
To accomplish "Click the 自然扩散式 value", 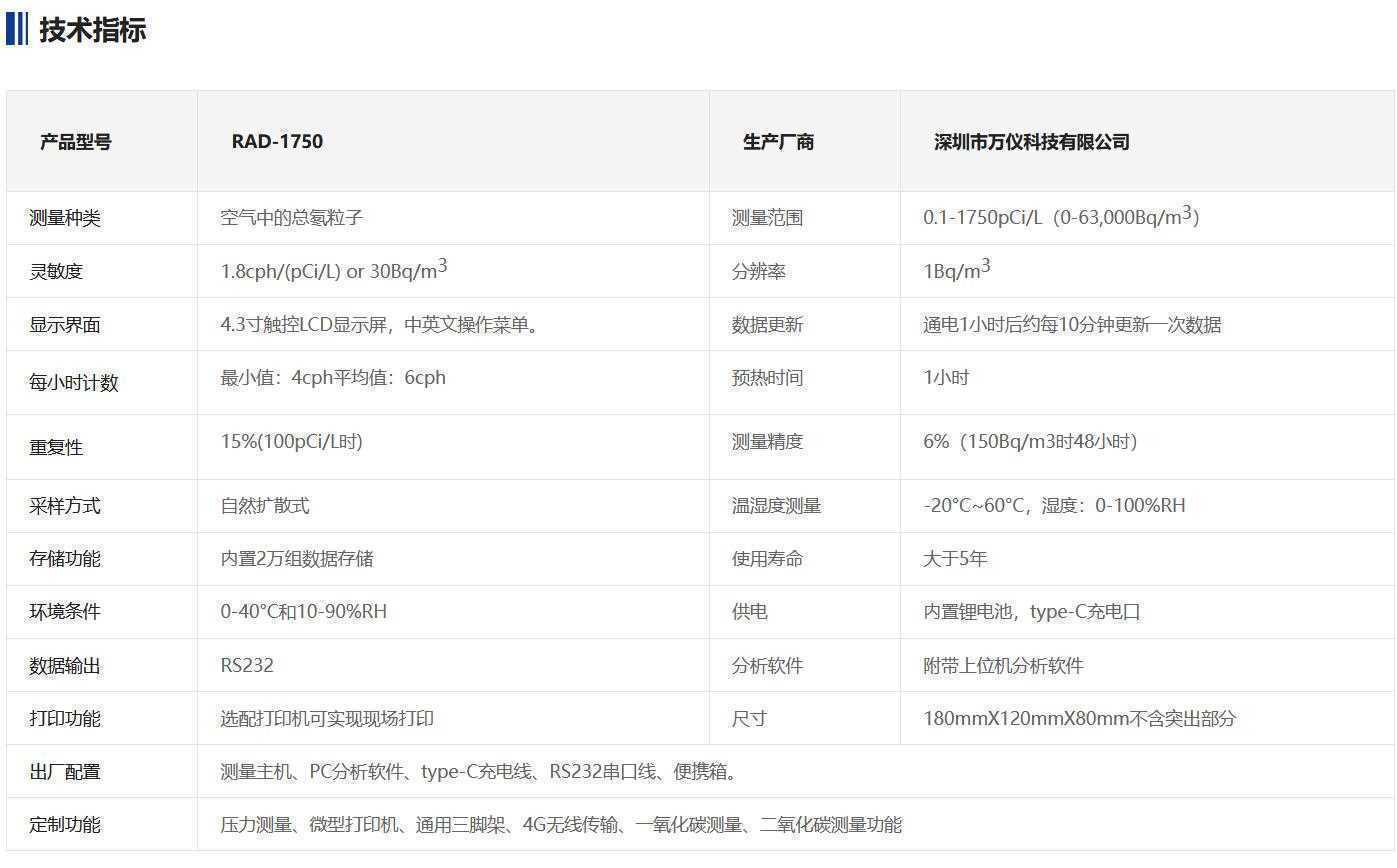I will click(265, 505).
